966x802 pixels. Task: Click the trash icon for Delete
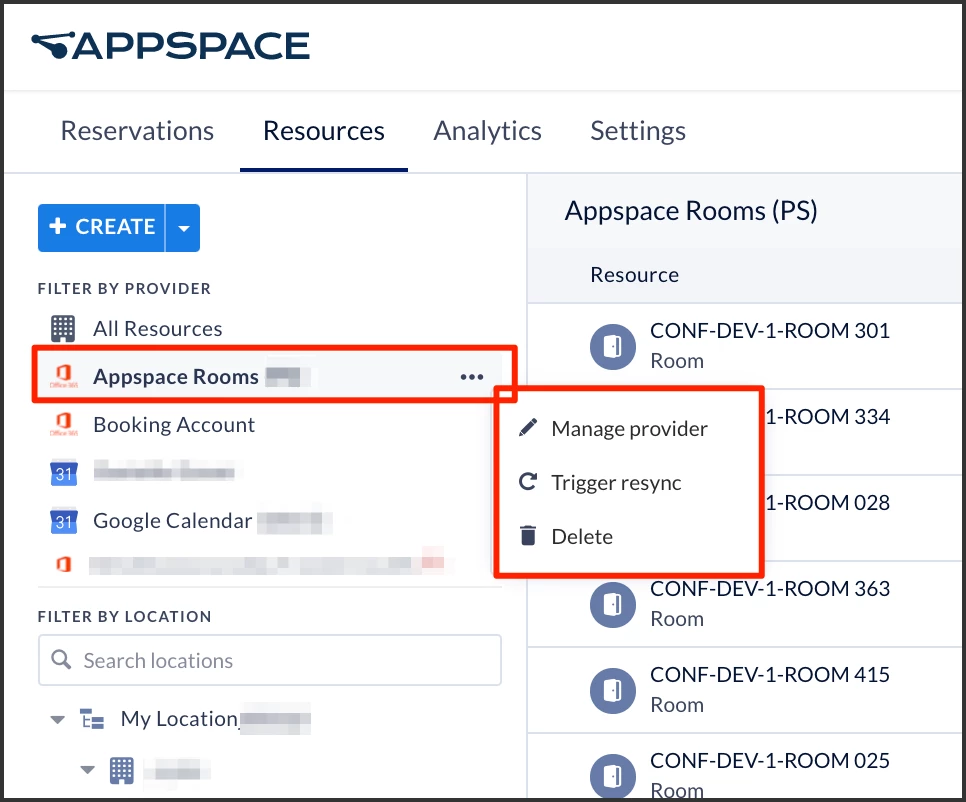[x=528, y=535]
